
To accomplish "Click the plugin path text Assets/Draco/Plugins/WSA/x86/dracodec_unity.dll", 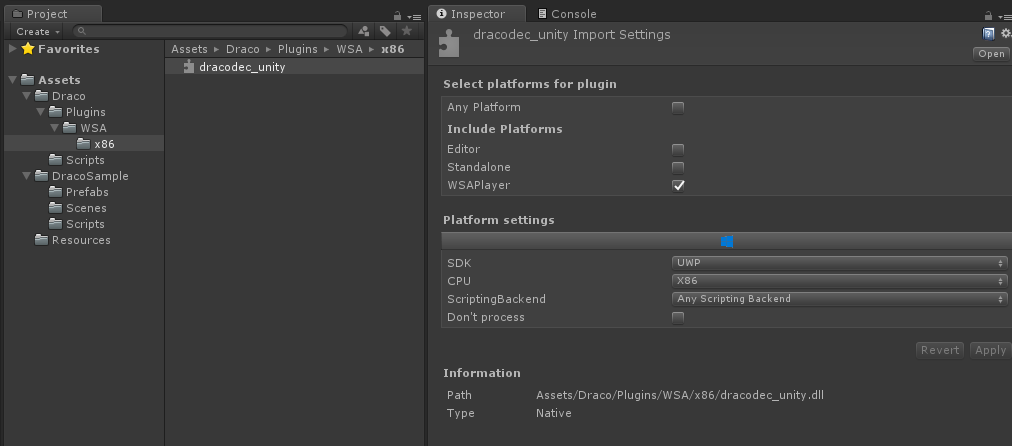I will pos(680,395).
